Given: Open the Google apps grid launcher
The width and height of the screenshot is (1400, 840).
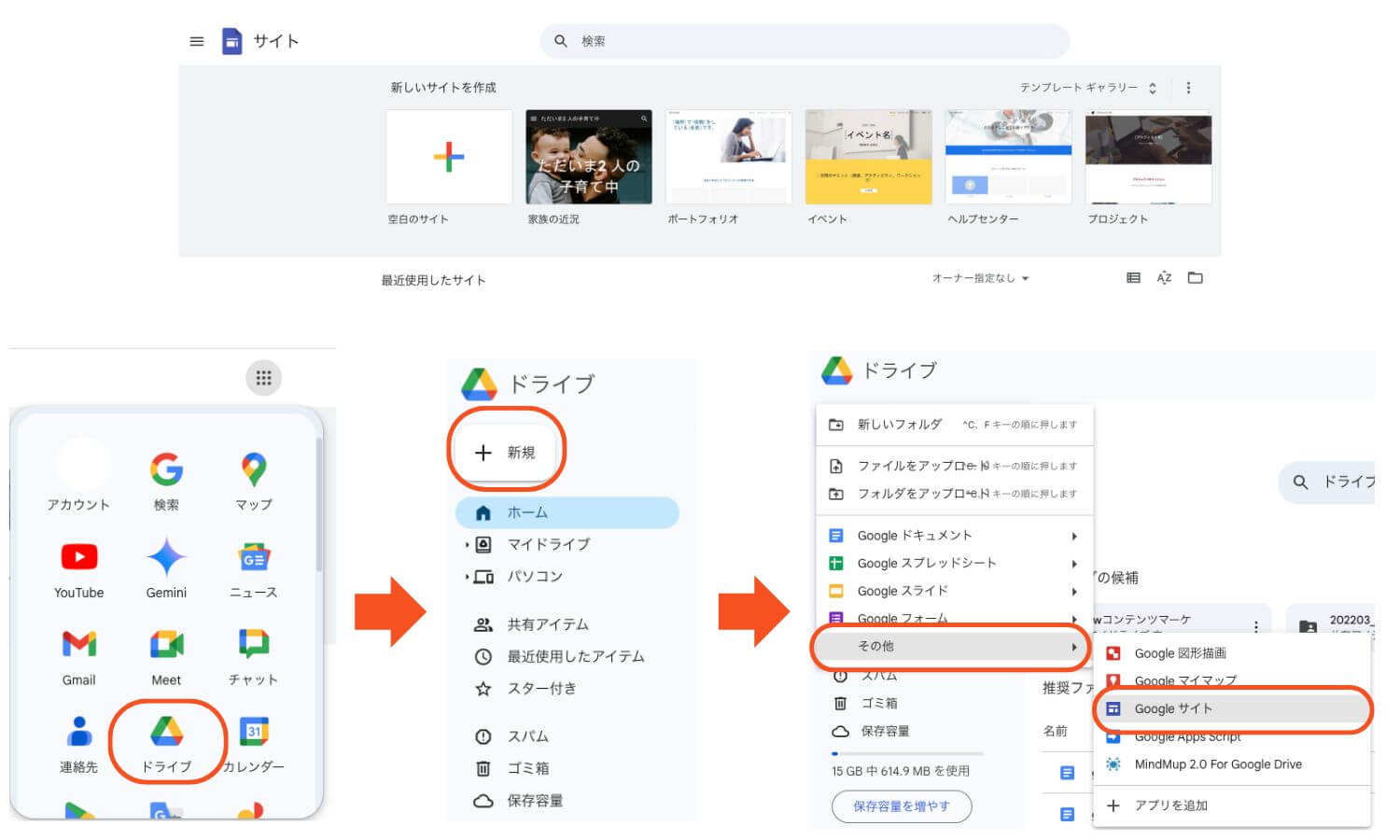Looking at the screenshot, I should (263, 378).
